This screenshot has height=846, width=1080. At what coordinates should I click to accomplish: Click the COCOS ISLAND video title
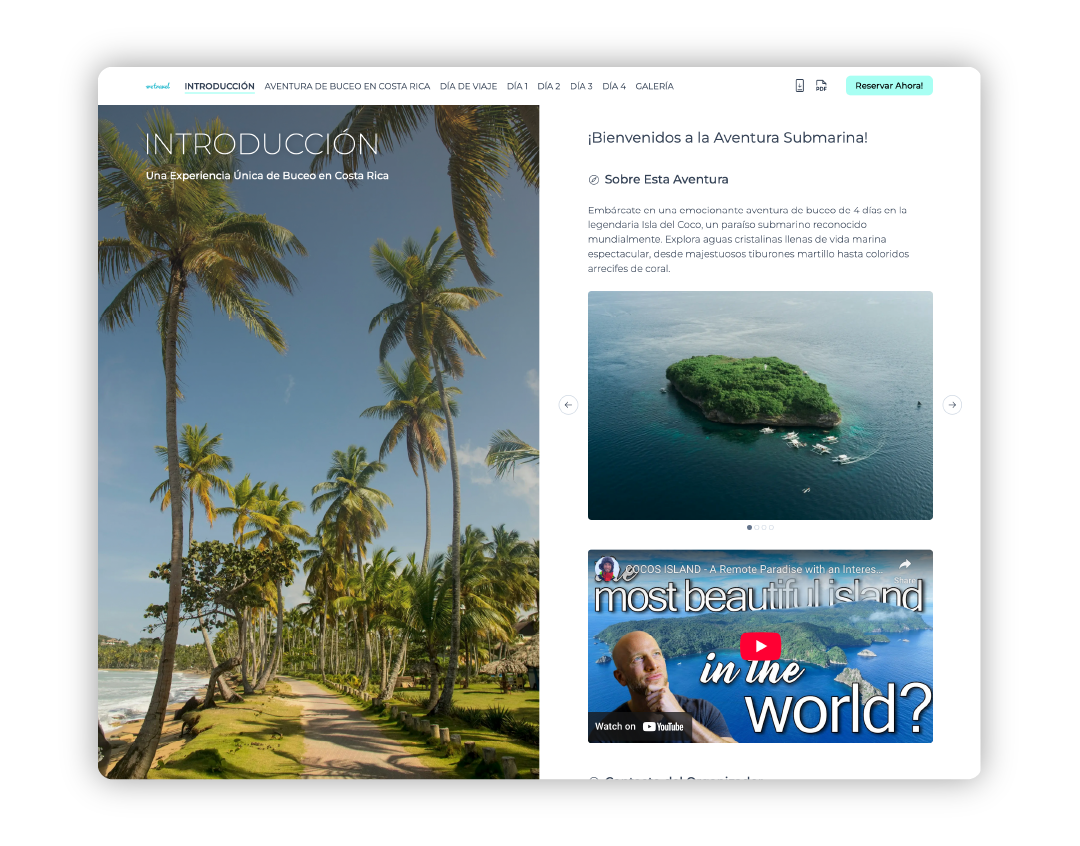click(x=754, y=569)
